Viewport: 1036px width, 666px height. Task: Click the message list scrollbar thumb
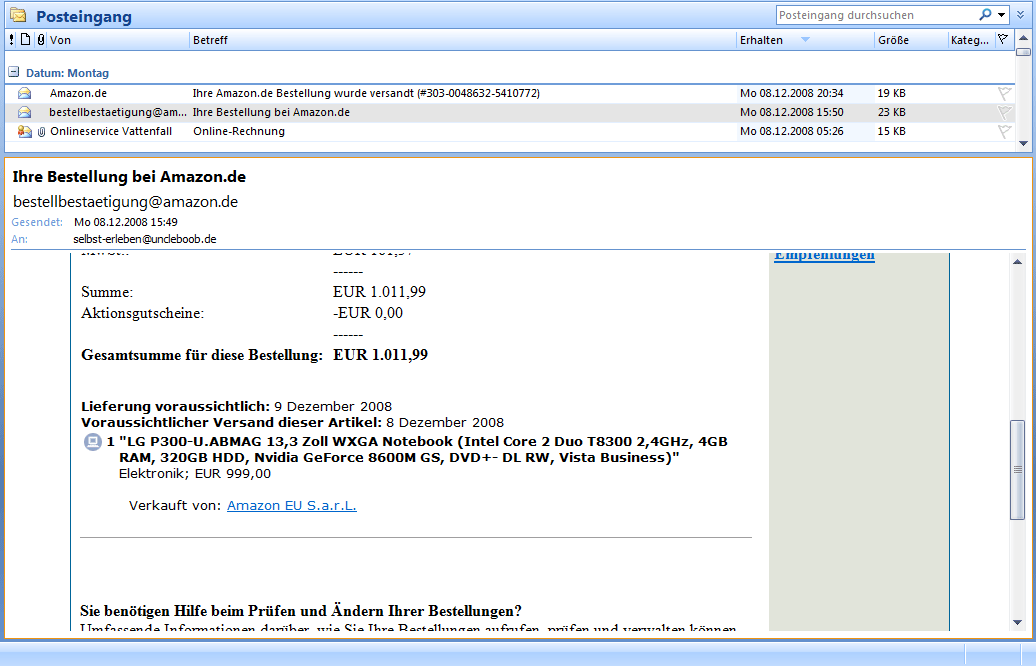1023,52
